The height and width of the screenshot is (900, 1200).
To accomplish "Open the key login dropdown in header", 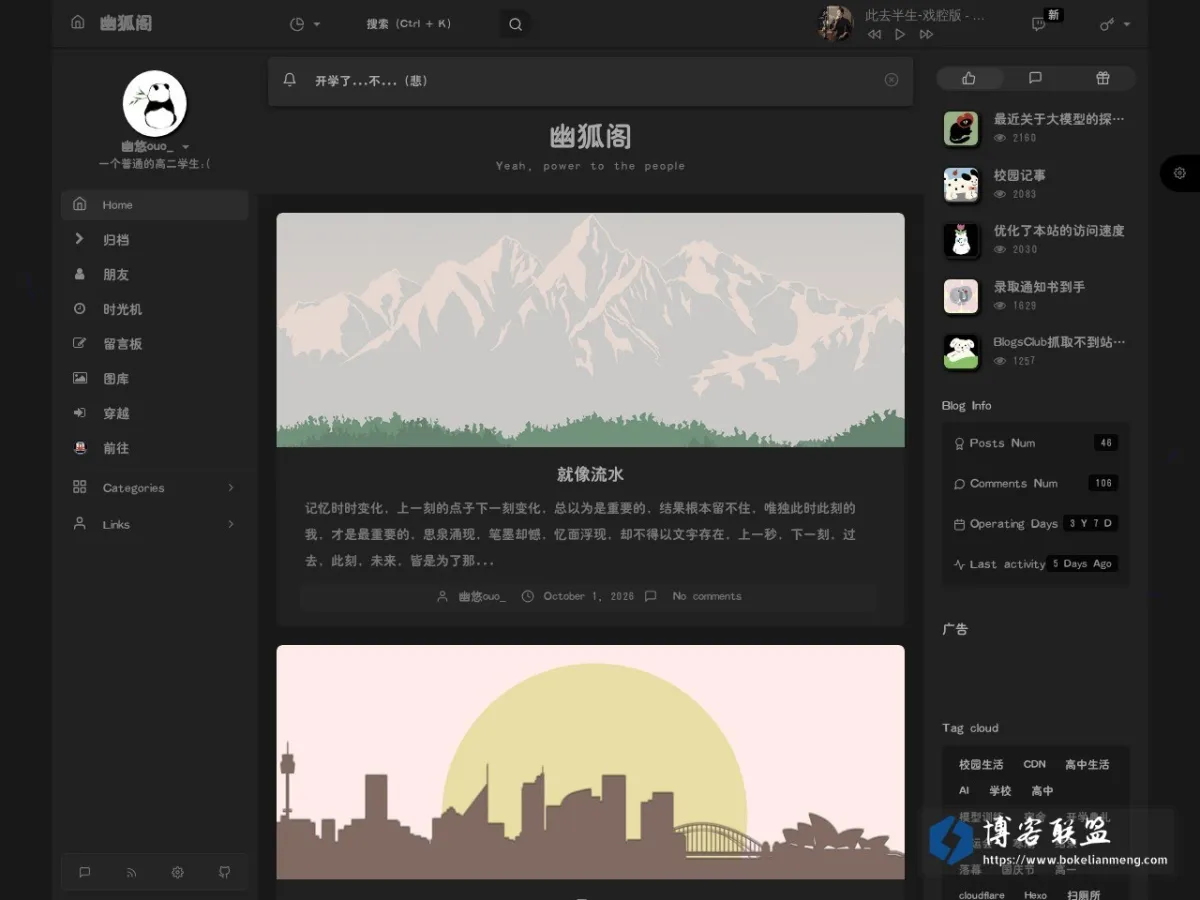I will click(1115, 24).
